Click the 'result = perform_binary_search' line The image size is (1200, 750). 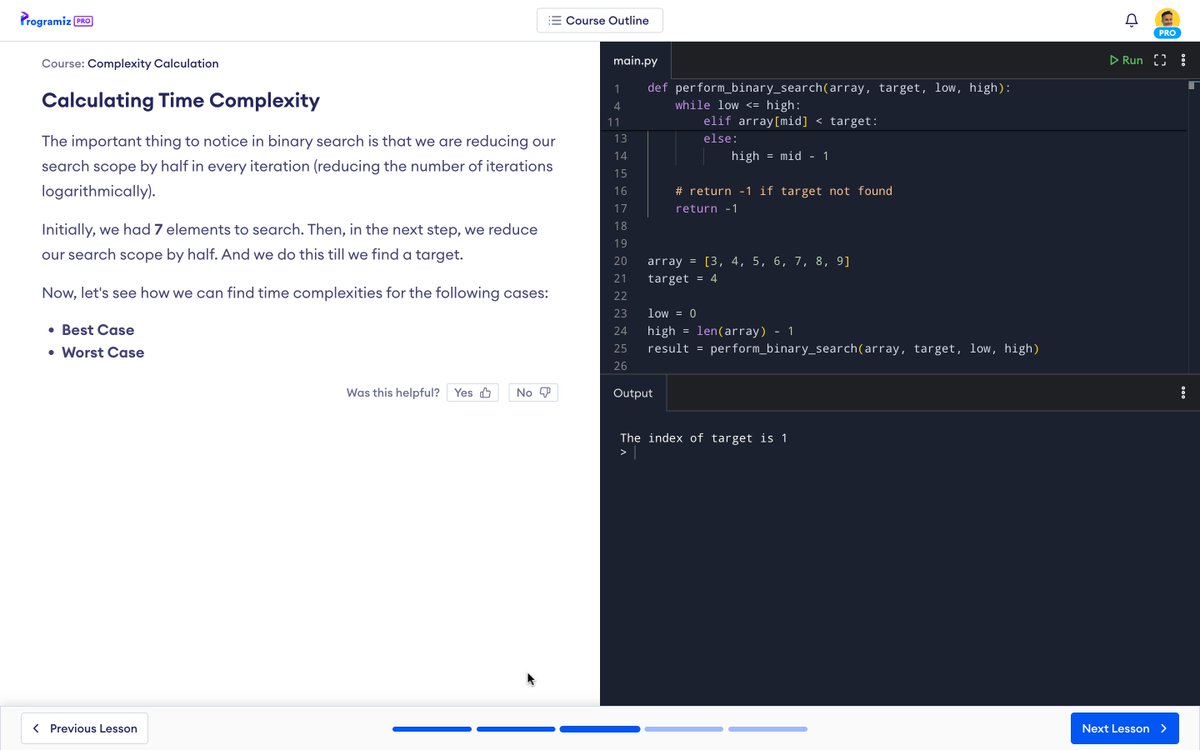(843, 349)
